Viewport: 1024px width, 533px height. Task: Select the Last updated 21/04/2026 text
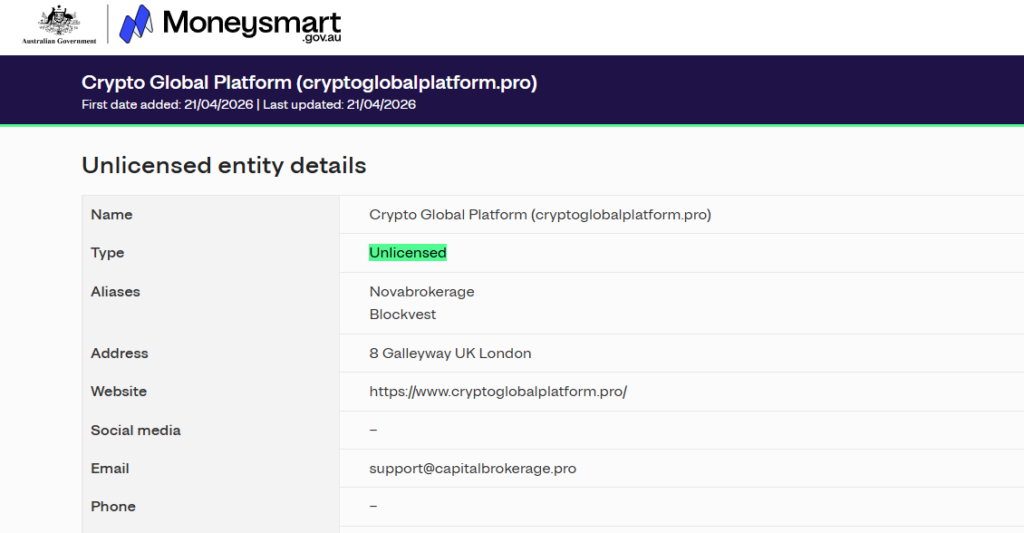coord(340,105)
